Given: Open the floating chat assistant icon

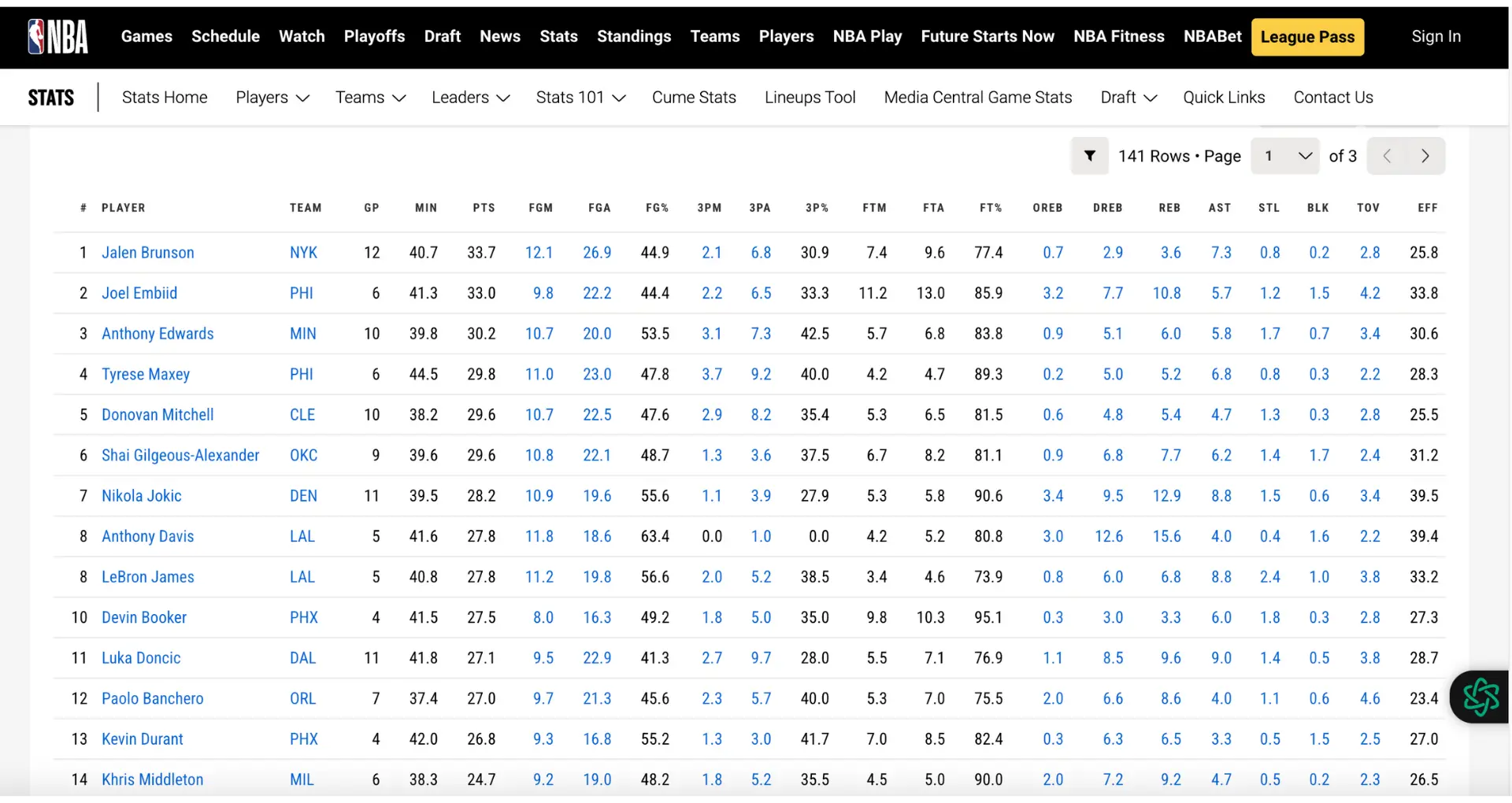Looking at the screenshot, I should (1480, 697).
